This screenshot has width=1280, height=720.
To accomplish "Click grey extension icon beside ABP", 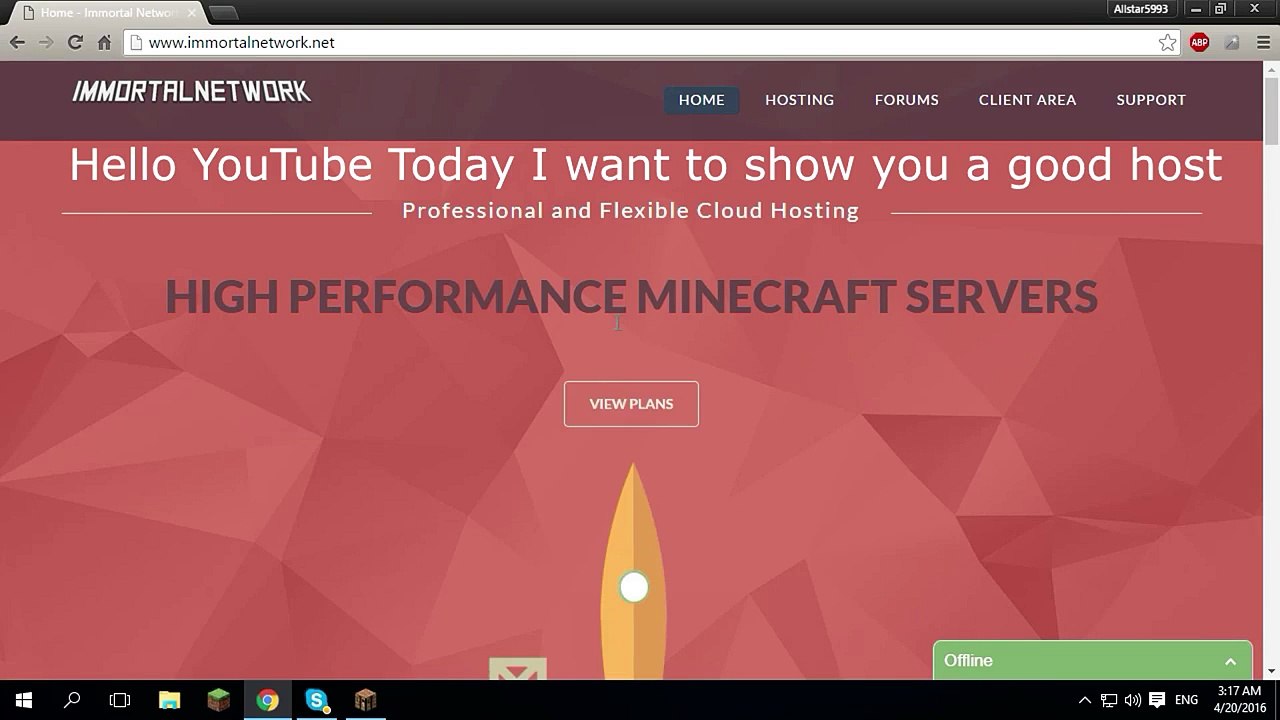I will click(x=1232, y=43).
